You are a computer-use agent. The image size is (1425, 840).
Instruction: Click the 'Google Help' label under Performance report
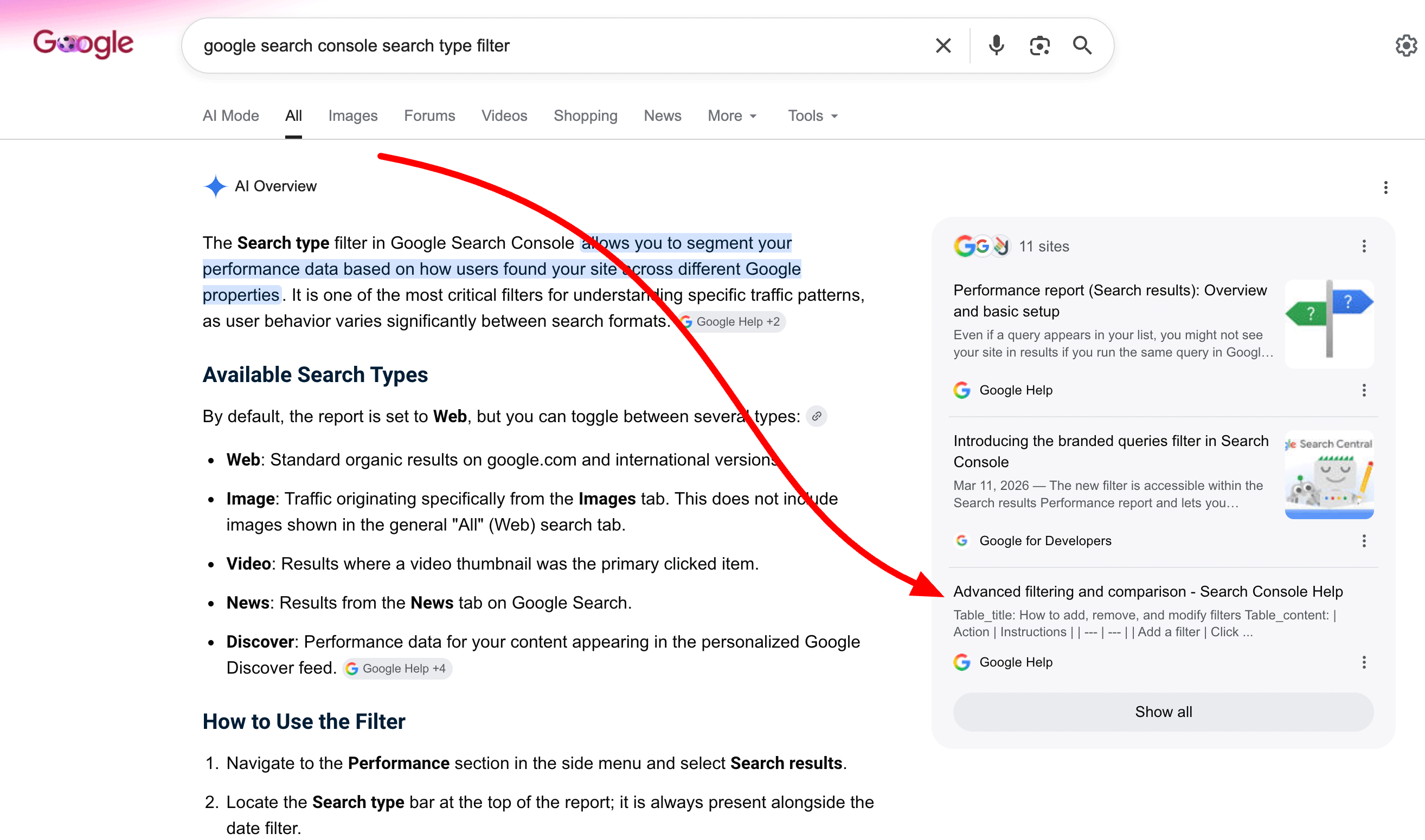[x=1016, y=390]
